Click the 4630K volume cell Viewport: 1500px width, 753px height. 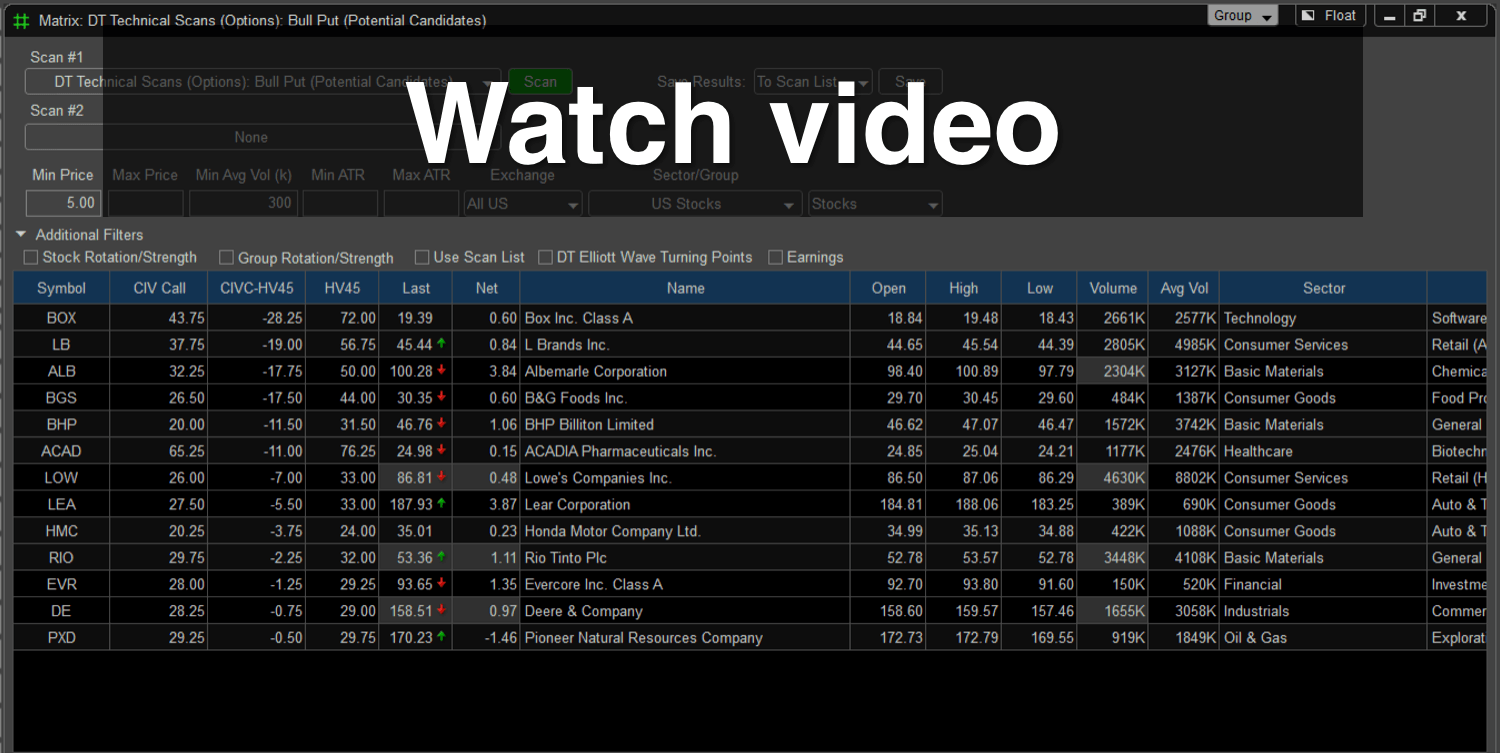click(x=1113, y=478)
